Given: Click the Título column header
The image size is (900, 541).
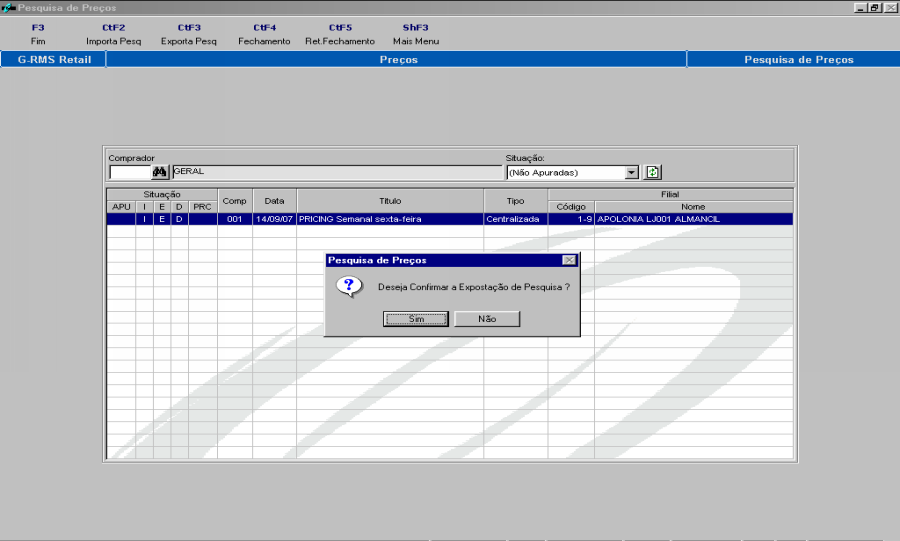Looking at the screenshot, I should coord(390,201).
